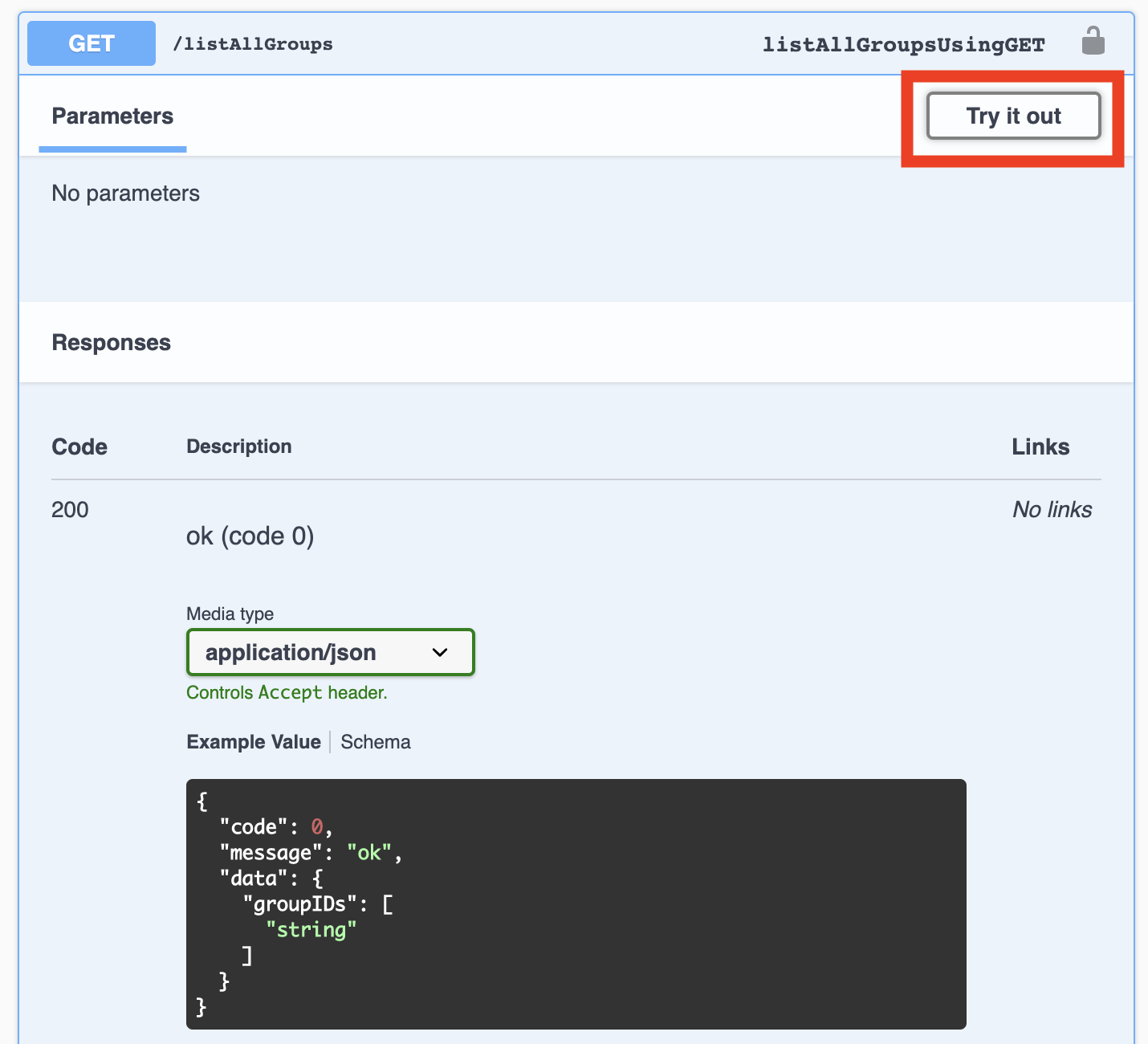Click the Parameters section heading
This screenshot has height=1044, width=1148.
pos(112,116)
